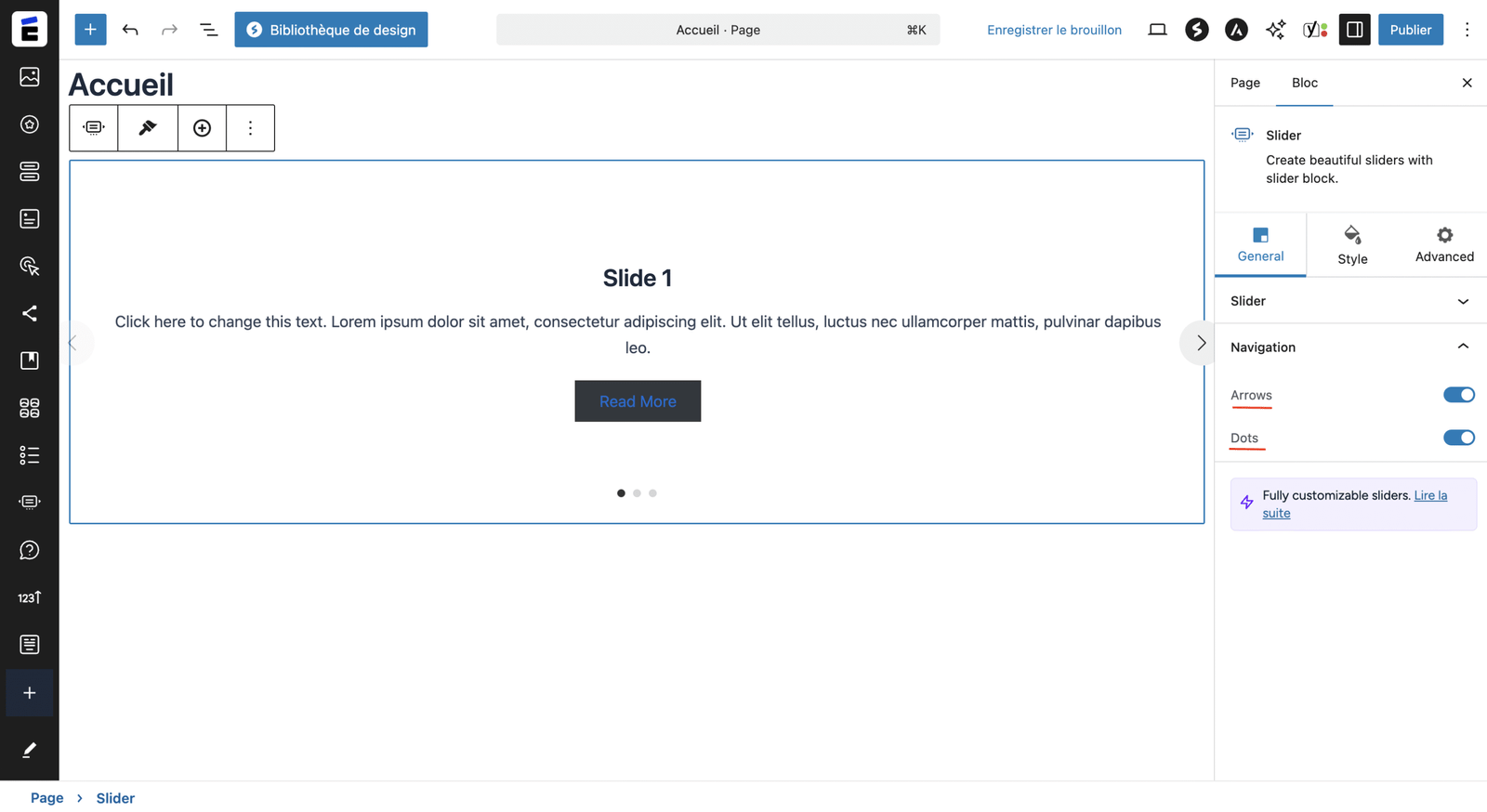This screenshot has height=812, width=1487.
Task: Open the laptop preview device icon
Action: point(1157,30)
